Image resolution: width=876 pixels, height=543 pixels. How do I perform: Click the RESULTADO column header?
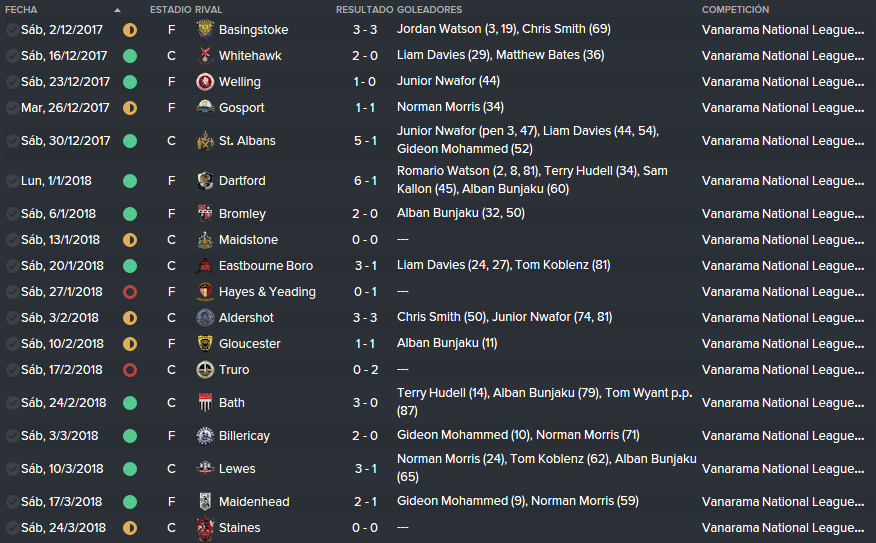[364, 9]
